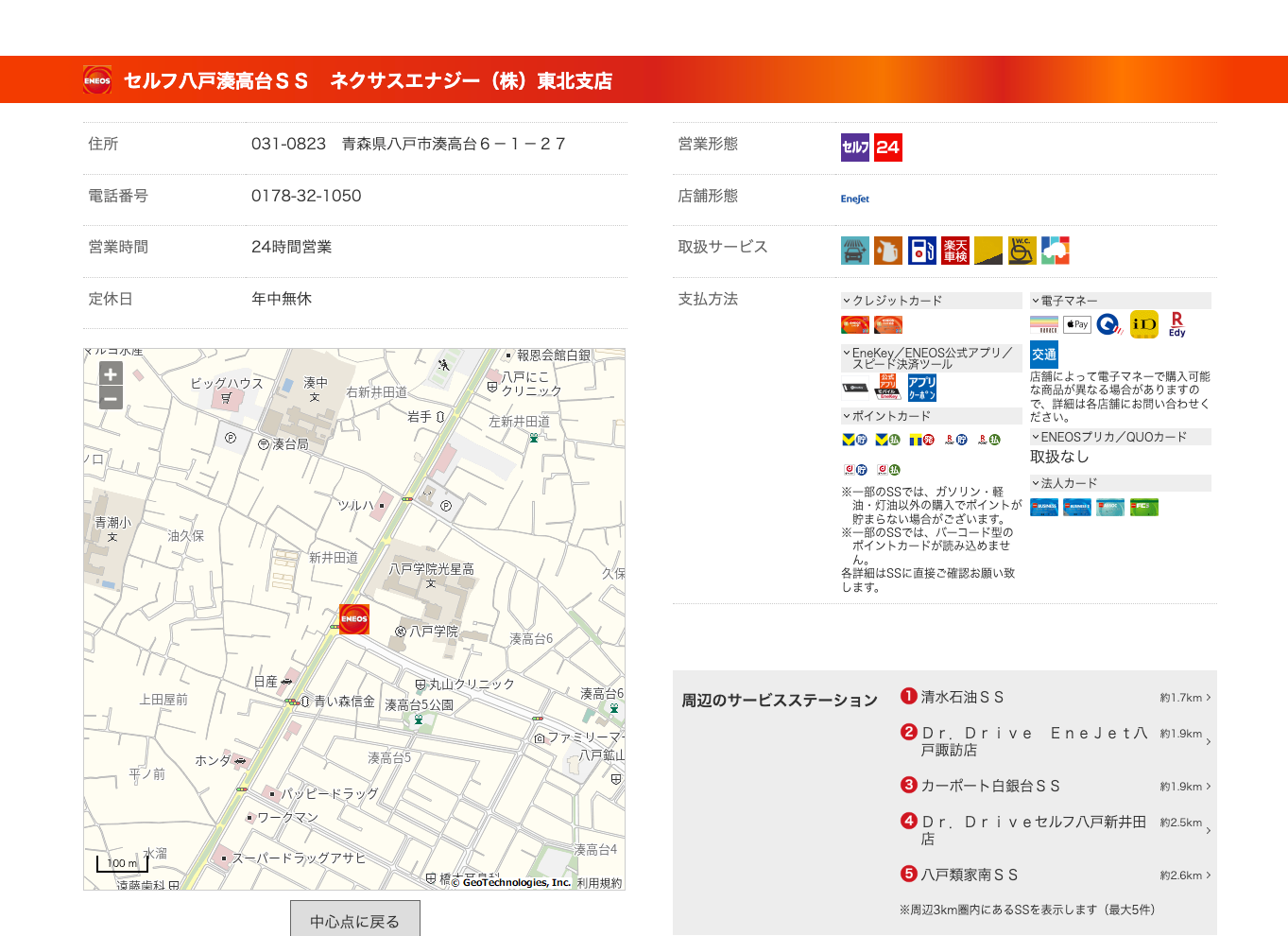The height and width of the screenshot is (936, 1288).
Task: Click the car wash service icon
Action: (855, 251)
